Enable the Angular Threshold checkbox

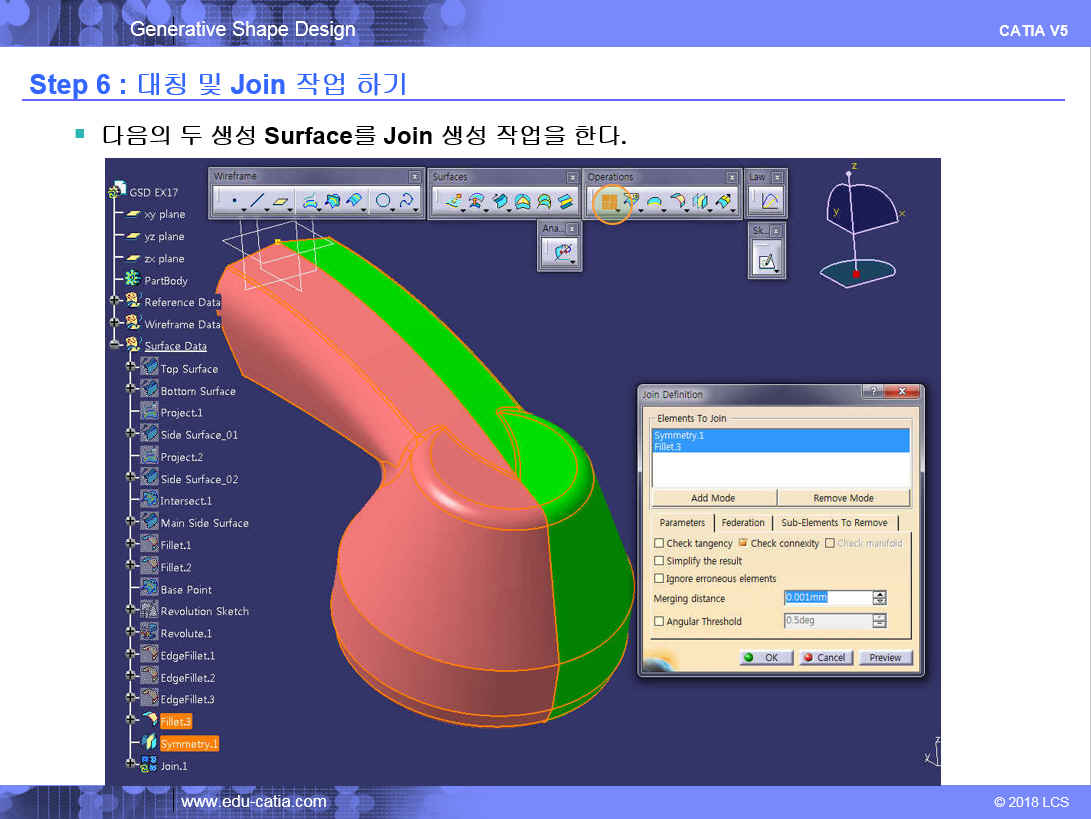click(659, 622)
